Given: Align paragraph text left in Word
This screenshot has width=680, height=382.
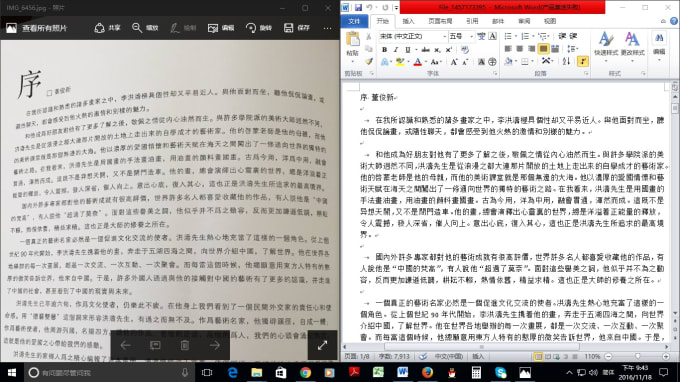Looking at the screenshot, I should (508, 49).
